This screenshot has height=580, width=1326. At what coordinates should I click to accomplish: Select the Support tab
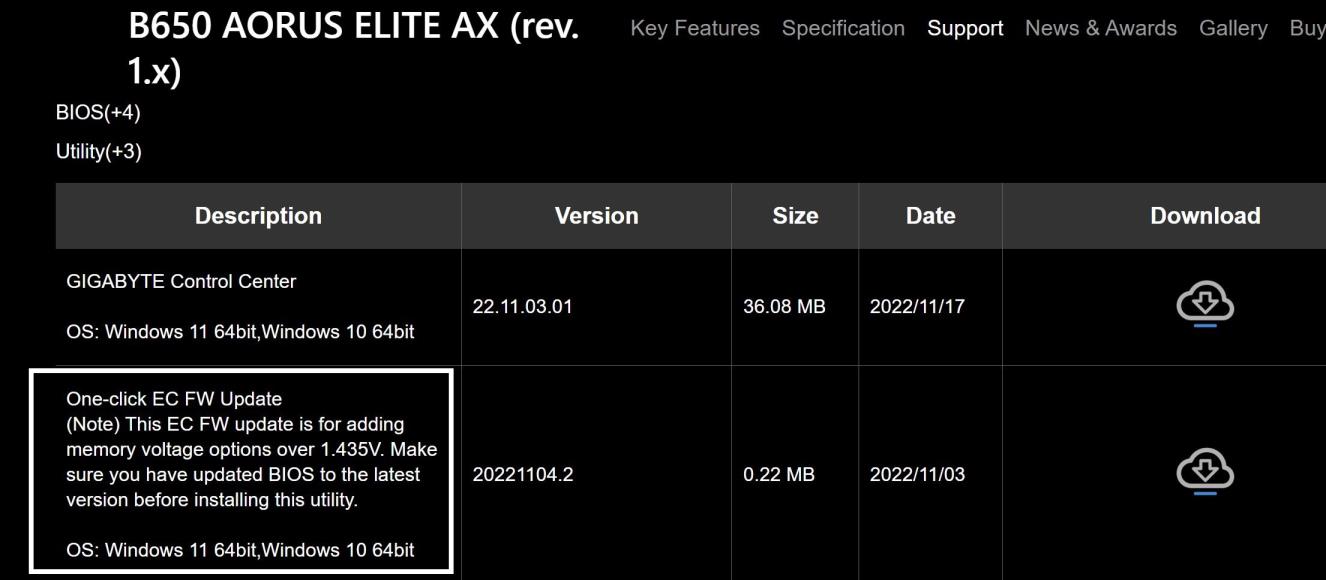pos(965,29)
